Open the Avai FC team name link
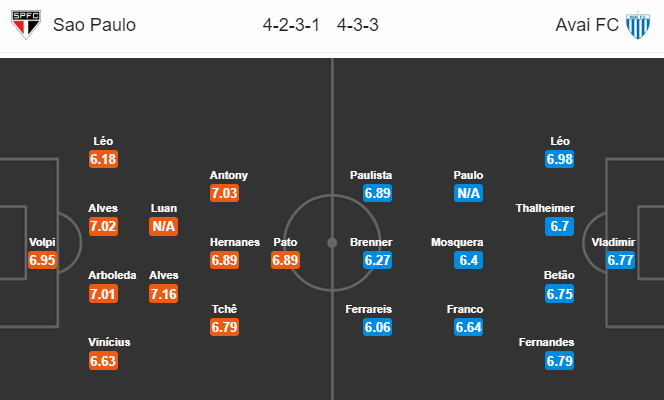The width and height of the screenshot is (664, 400). (587, 25)
